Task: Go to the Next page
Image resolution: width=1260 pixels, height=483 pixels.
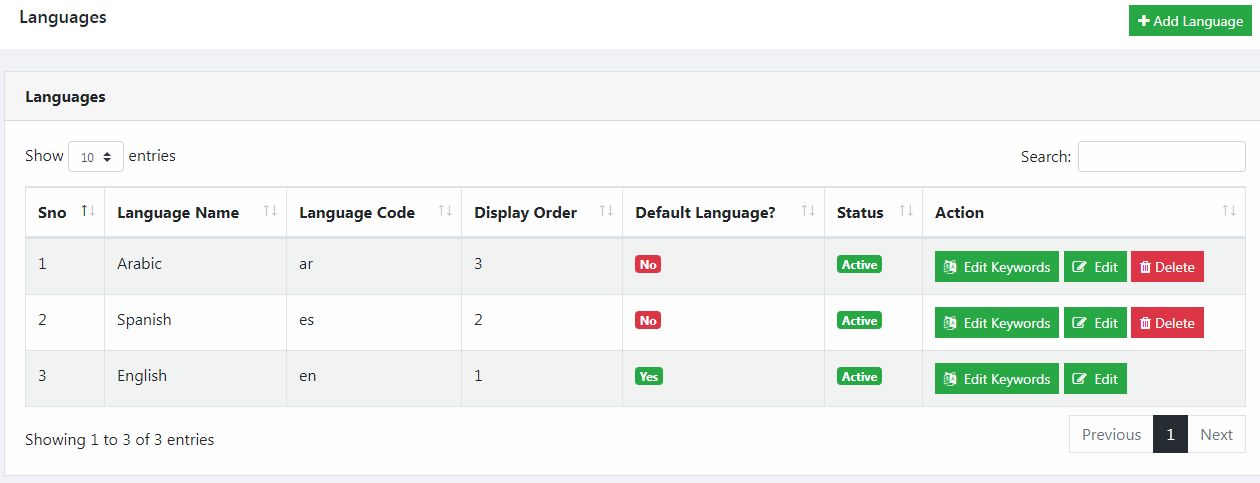Action: (1216, 434)
